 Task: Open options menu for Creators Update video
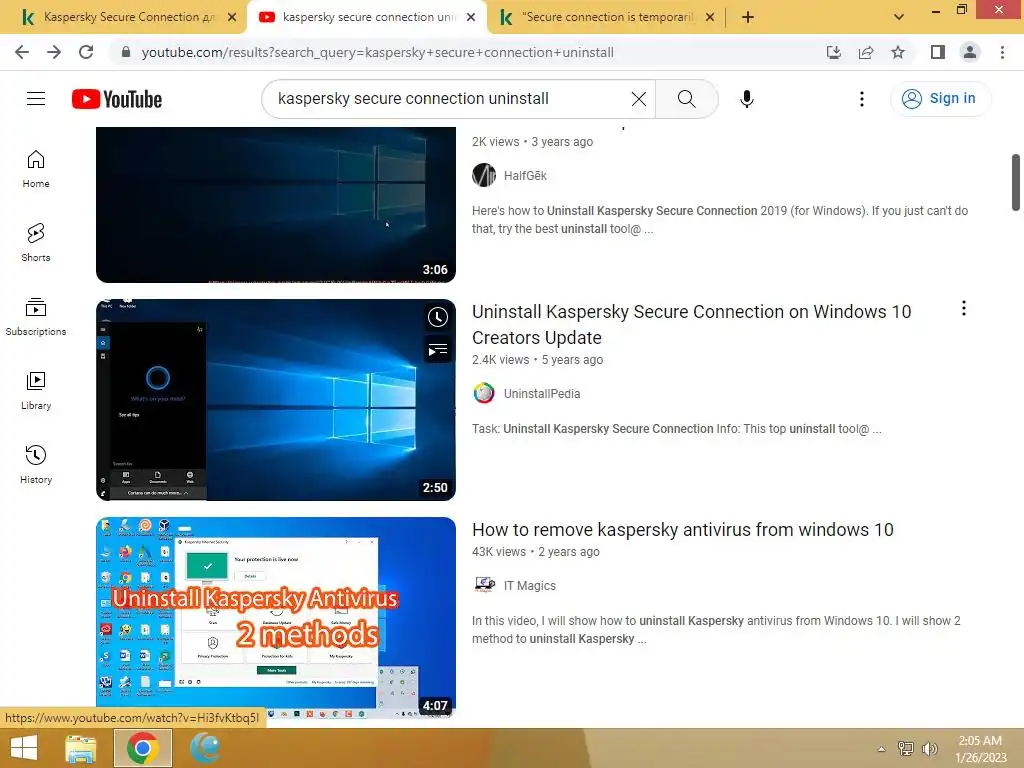pyautogui.click(x=963, y=308)
